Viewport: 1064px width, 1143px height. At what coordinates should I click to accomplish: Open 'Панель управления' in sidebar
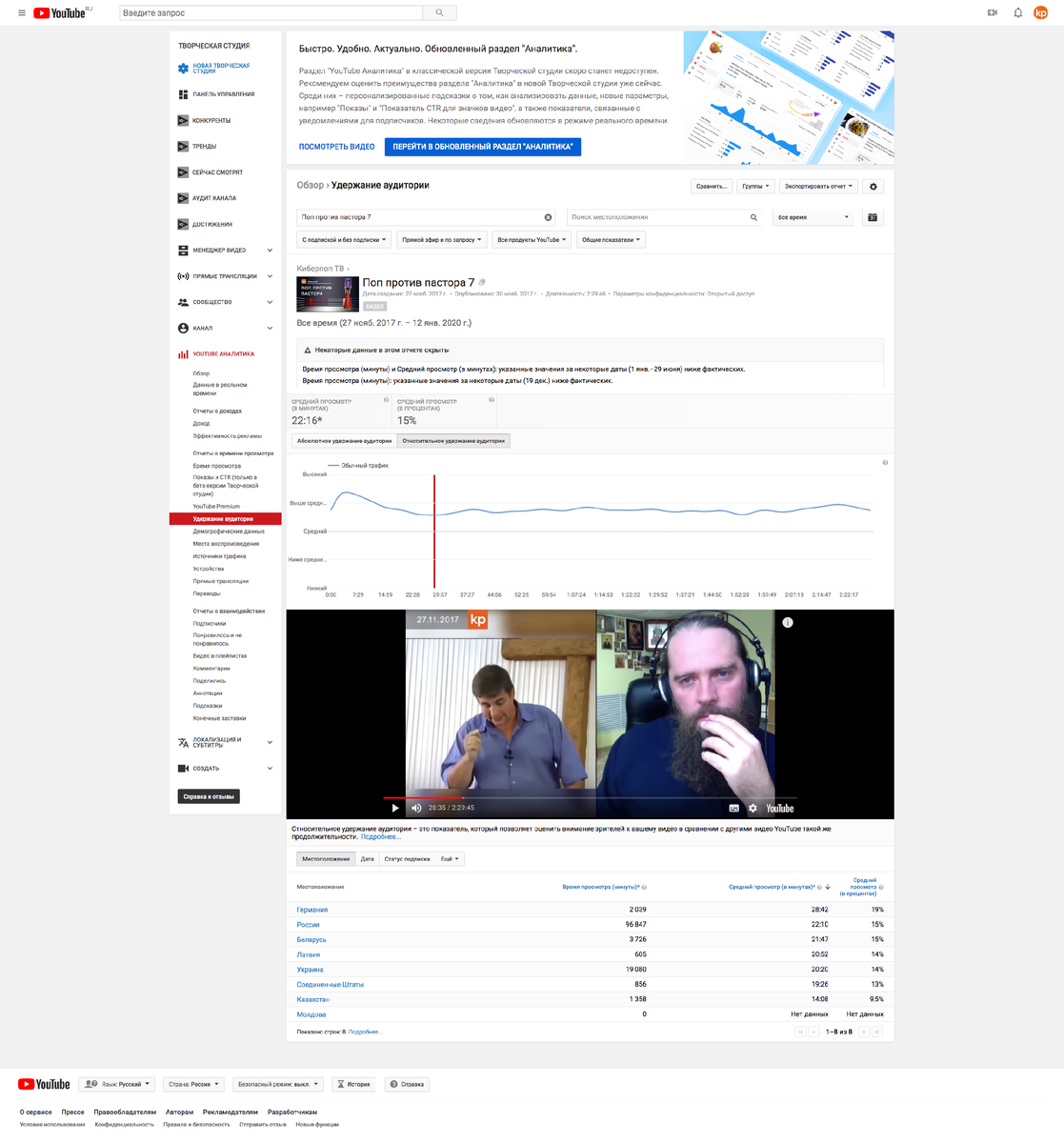(225, 94)
